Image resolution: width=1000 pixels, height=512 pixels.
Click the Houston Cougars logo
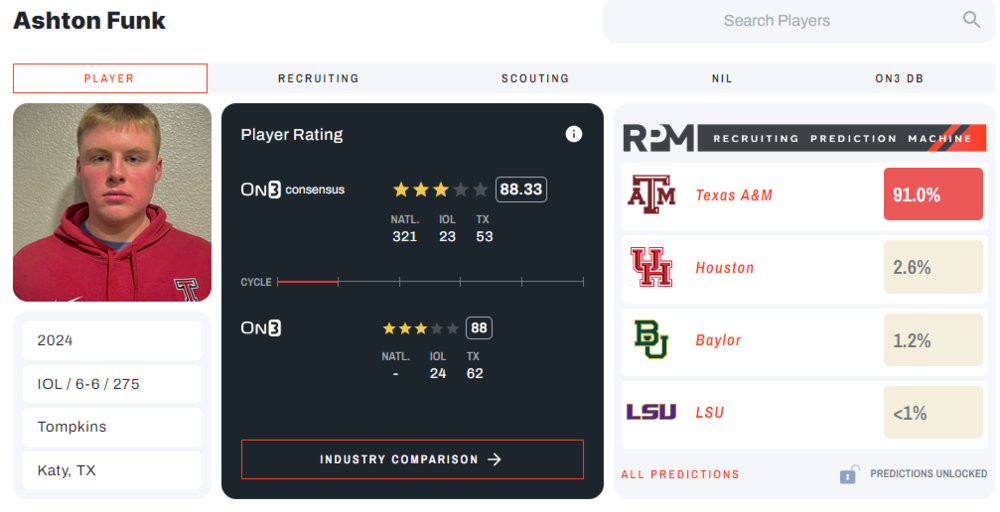tap(651, 268)
